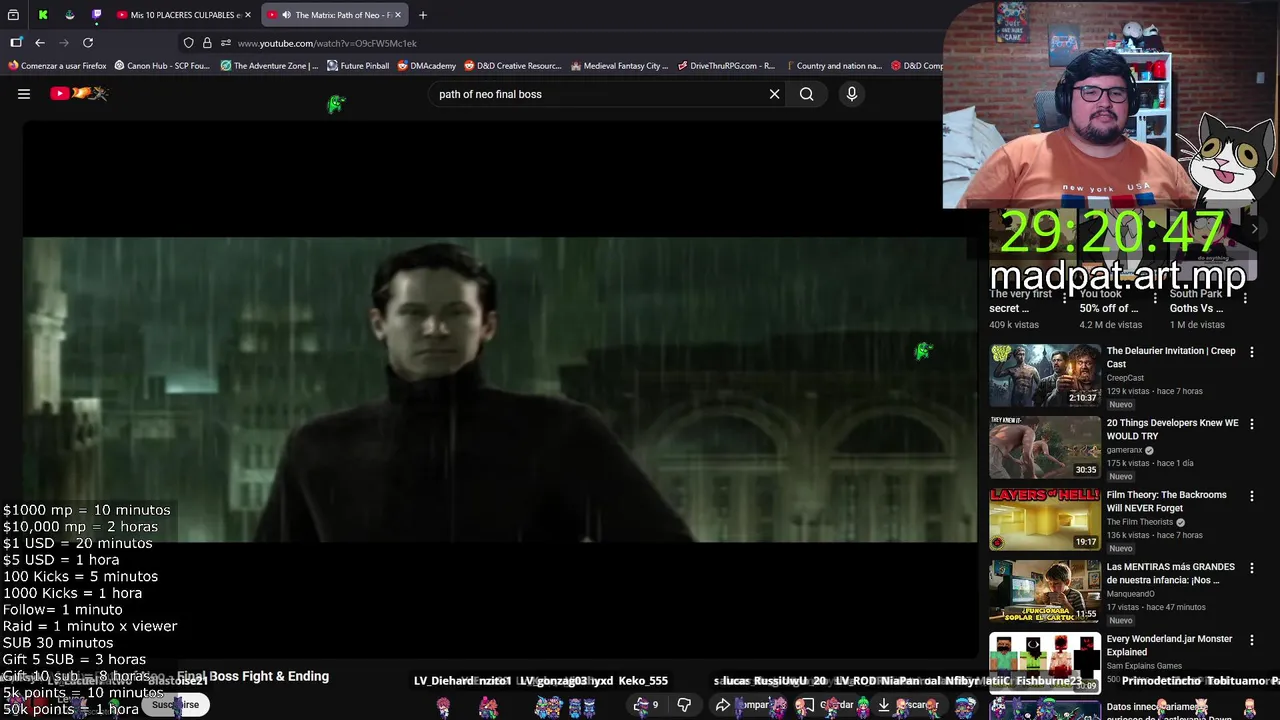Open options for Delaurier Invitation video

coord(1251,352)
